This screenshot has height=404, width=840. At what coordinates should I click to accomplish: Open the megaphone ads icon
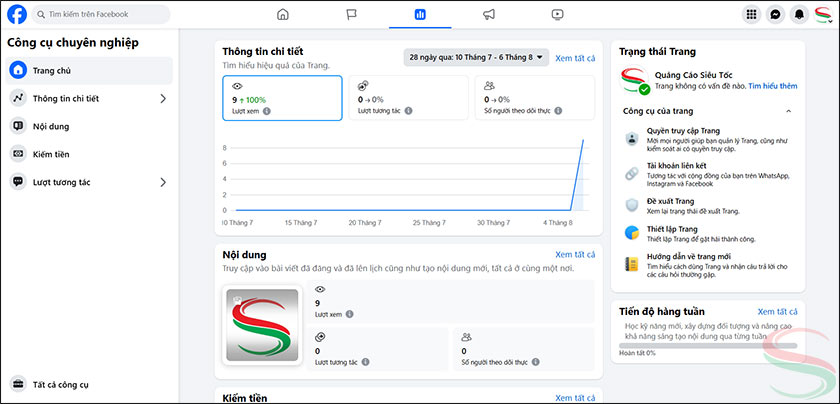489,15
